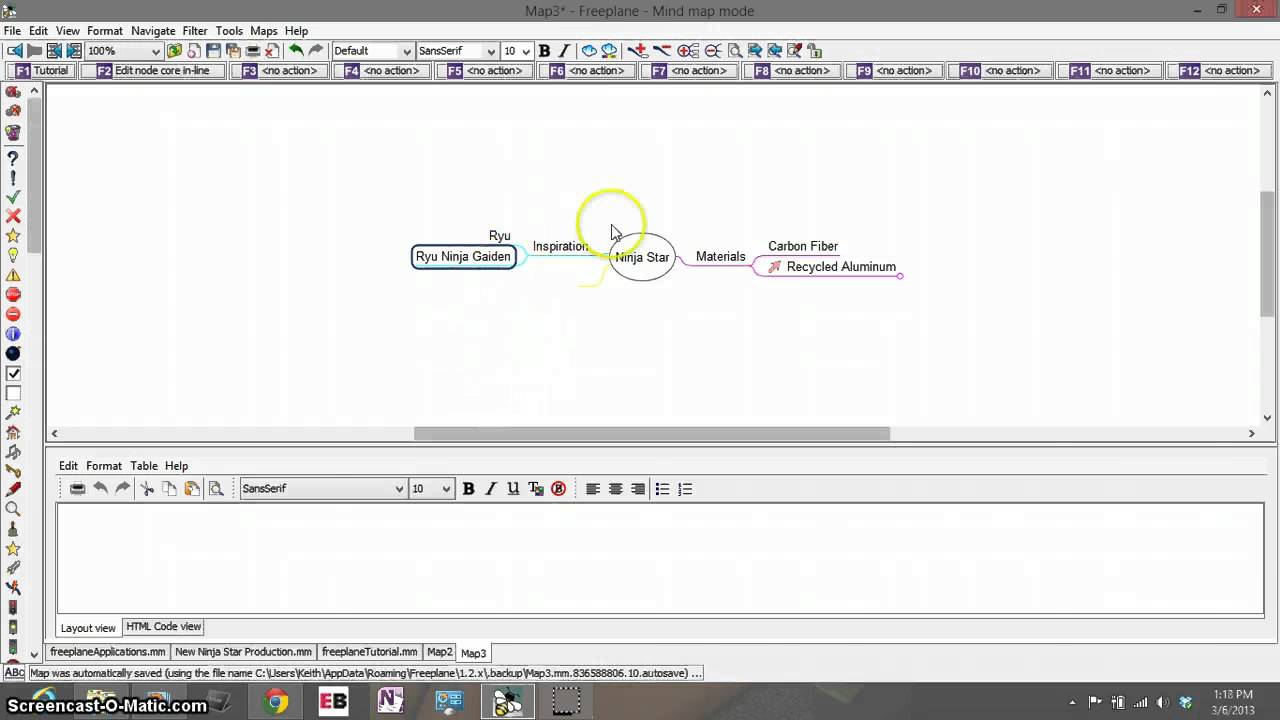This screenshot has height=720, width=1280.
Task: Click the F1 Tutorial button
Action: [41, 71]
